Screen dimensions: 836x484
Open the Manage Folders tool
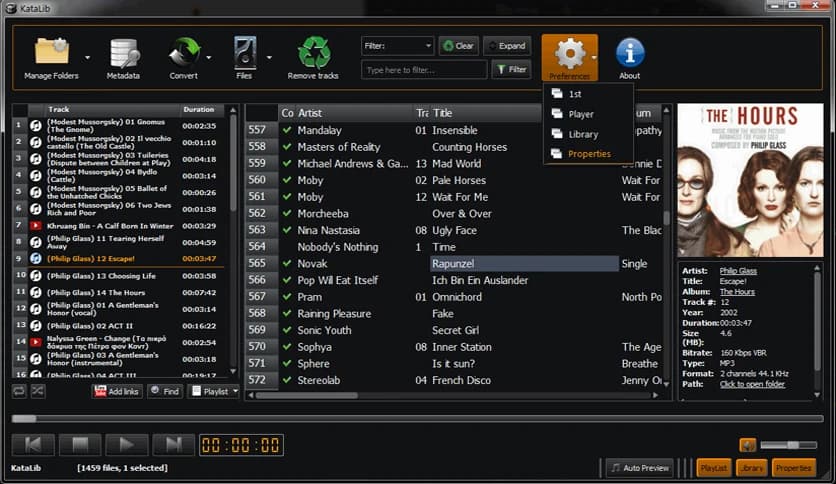(x=51, y=56)
